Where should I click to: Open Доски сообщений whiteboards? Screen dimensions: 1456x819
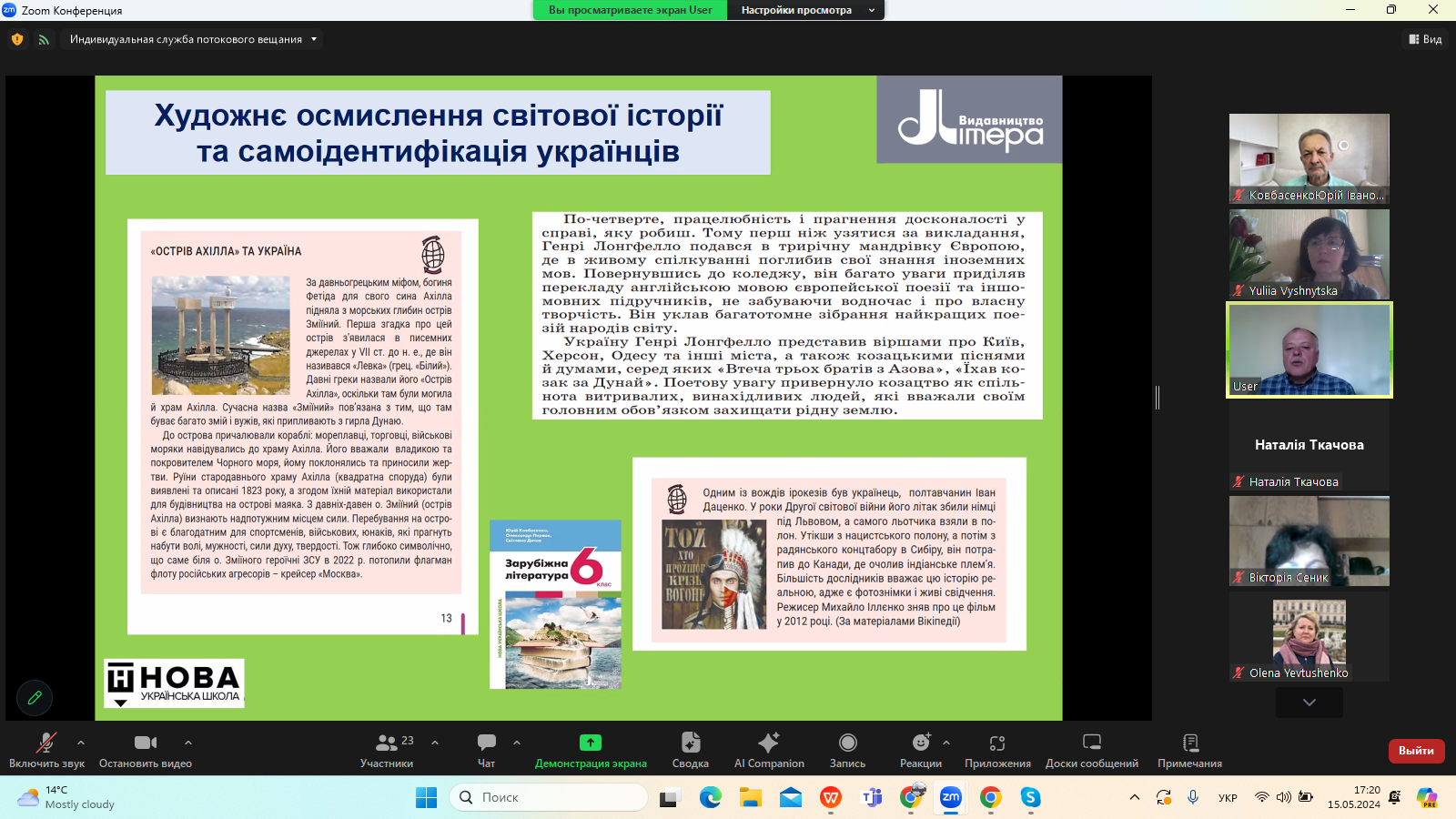click(x=1091, y=751)
